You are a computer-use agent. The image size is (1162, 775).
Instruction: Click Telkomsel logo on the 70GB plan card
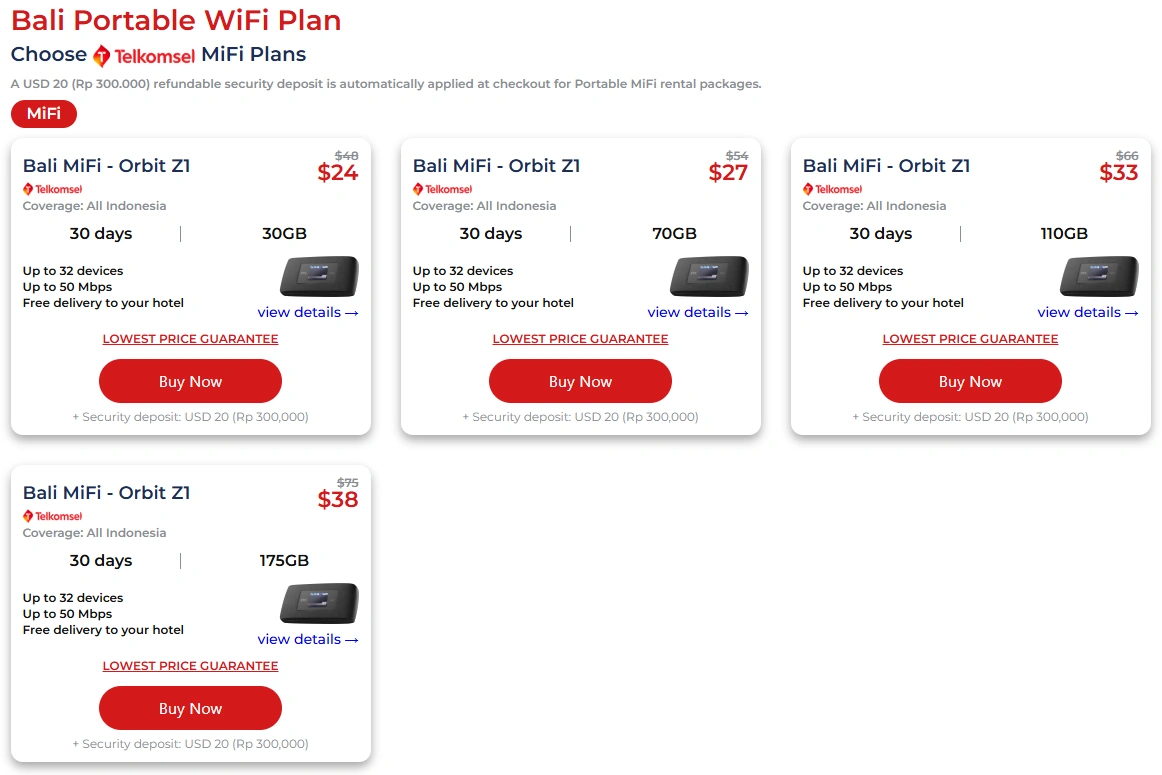[x=443, y=189]
